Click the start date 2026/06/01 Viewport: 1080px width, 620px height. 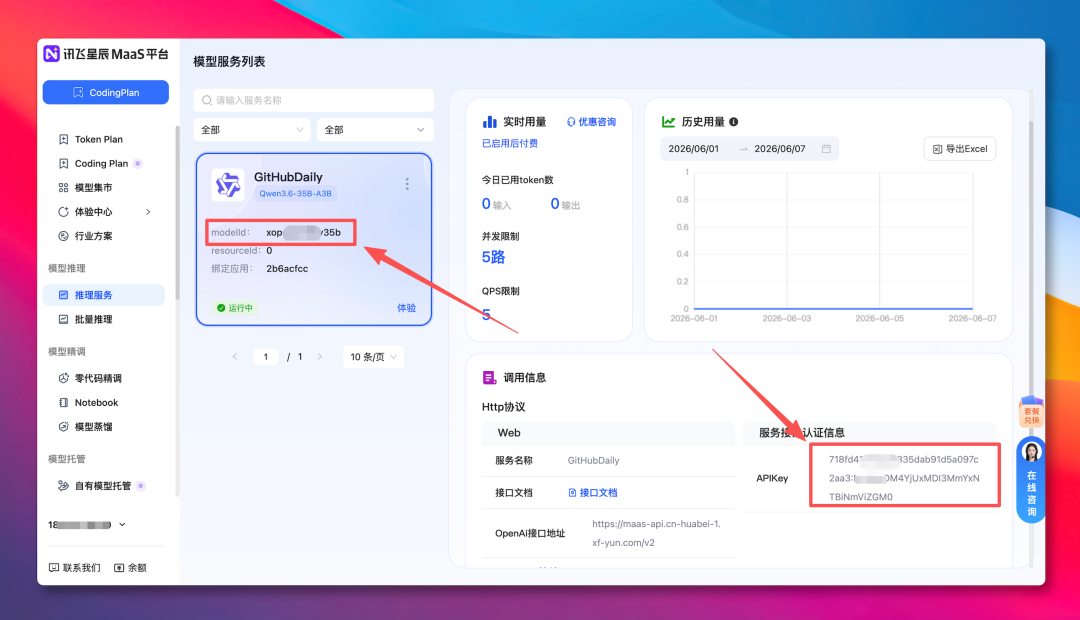pyautogui.click(x=694, y=149)
